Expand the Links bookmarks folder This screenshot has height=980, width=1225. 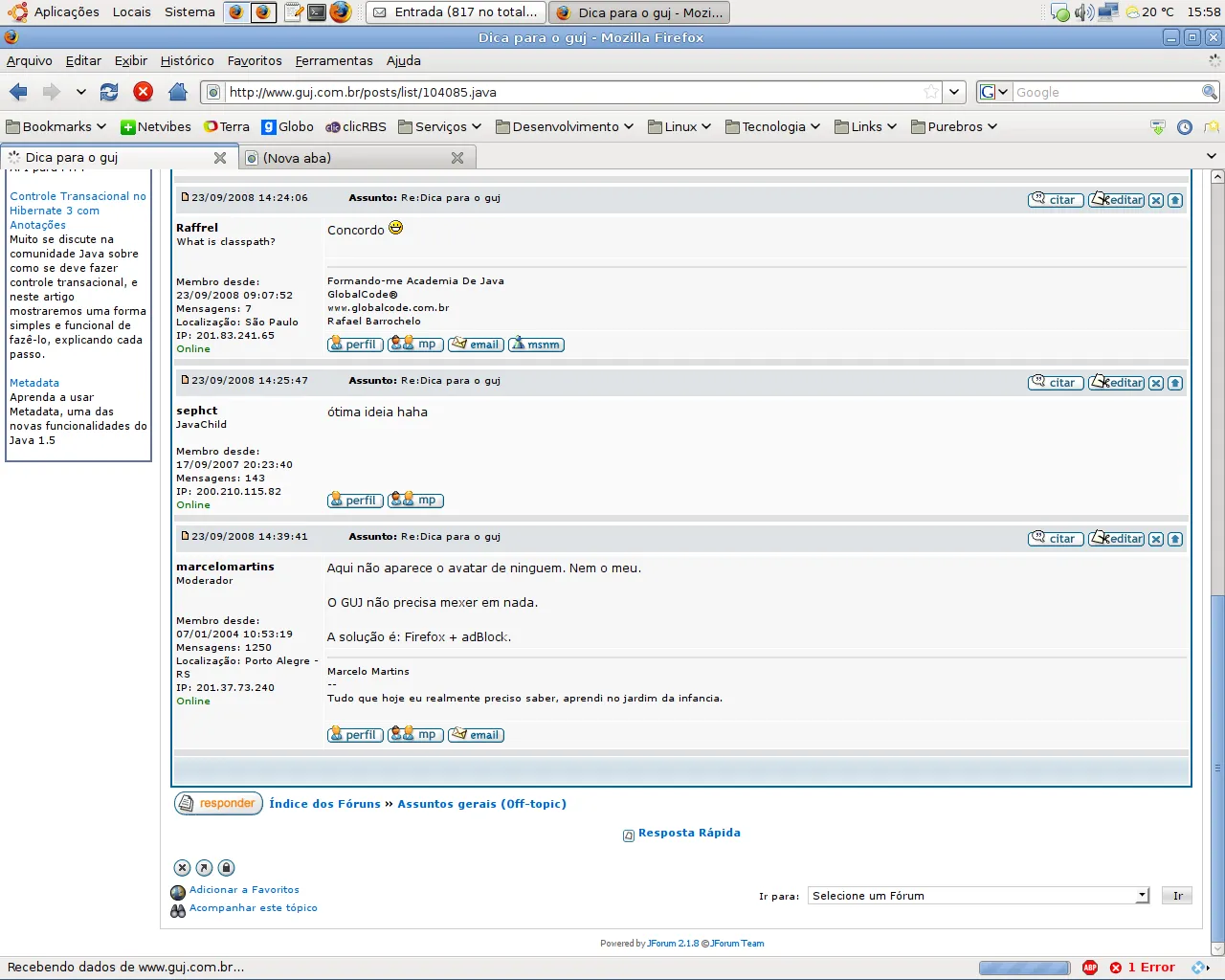point(866,126)
